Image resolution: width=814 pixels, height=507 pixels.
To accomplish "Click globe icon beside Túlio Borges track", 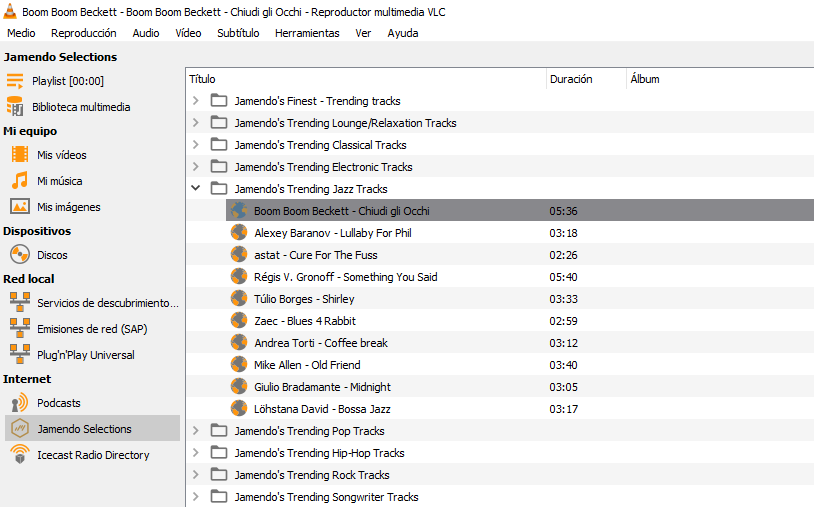I will [239, 298].
